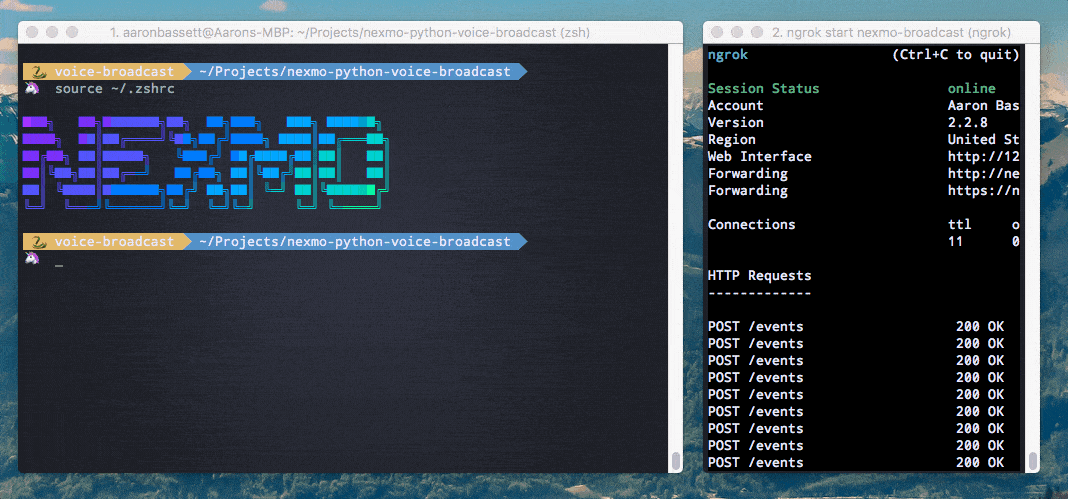Close the ngrok terminal window
1068x499 pixels.
coord(717,32)
